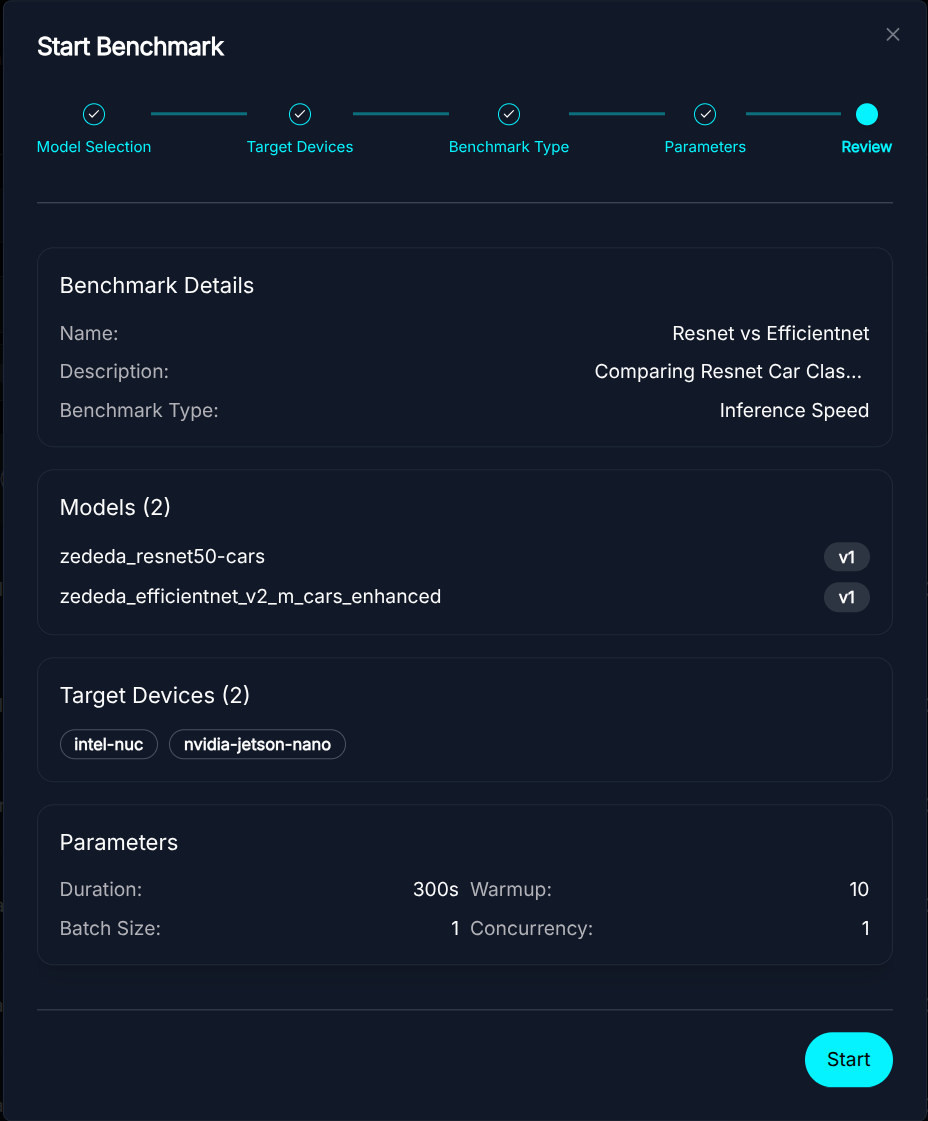
Task: Open the Benchmark Type step label
Action: (x=509, y=147)
